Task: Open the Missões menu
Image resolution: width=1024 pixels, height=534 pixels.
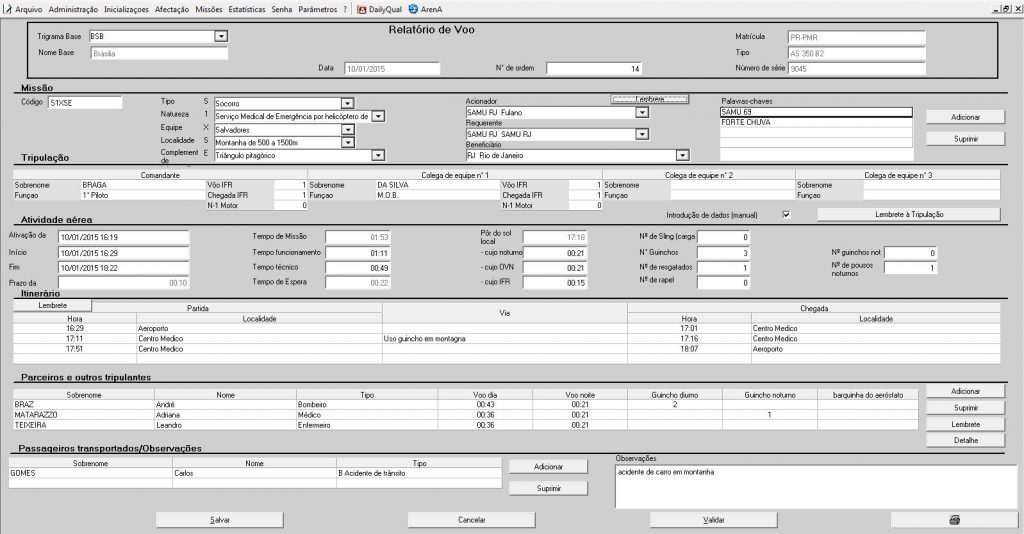Action: (x=209, y=8)
